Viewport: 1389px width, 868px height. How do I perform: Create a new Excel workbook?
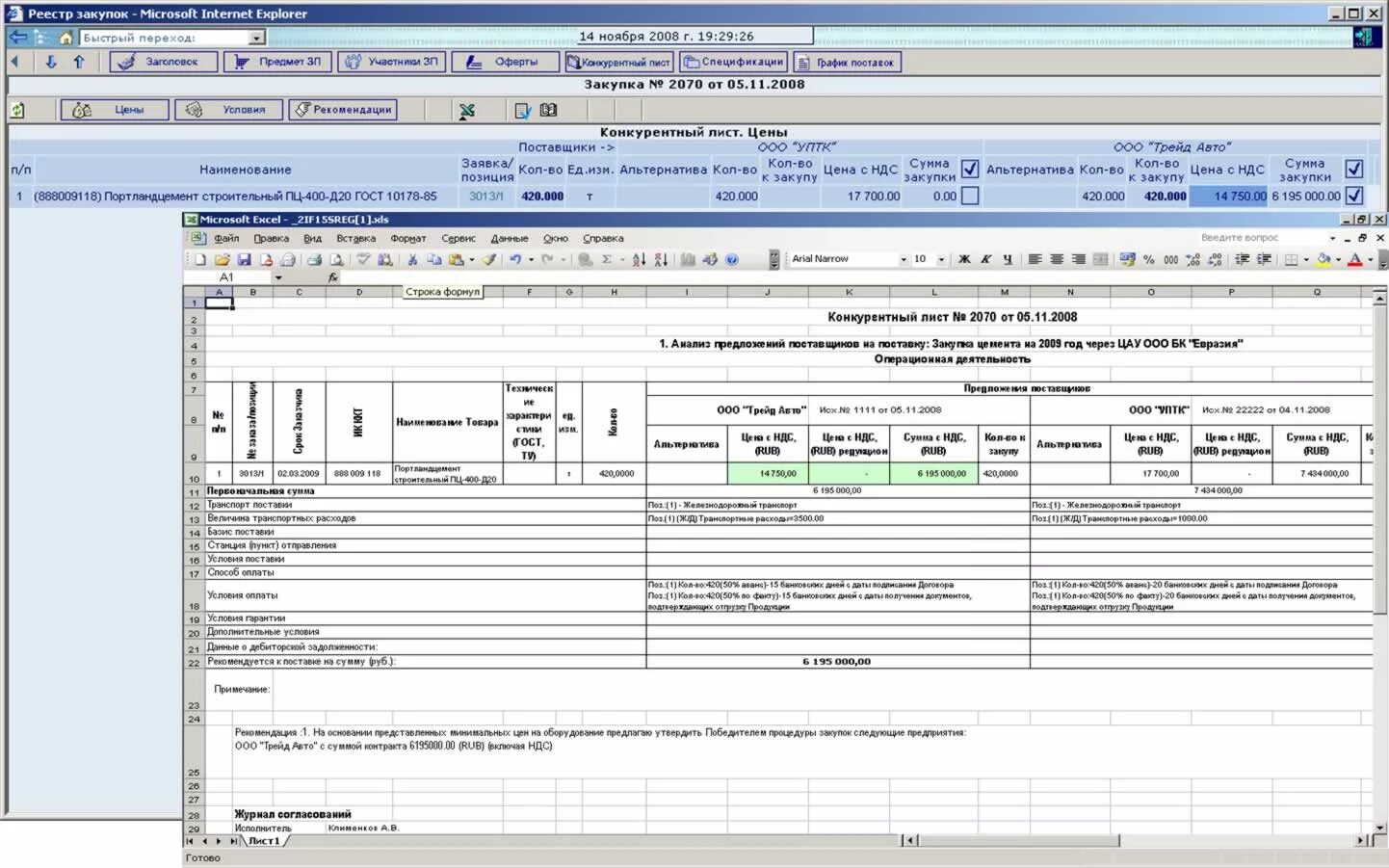coord(200,259)
